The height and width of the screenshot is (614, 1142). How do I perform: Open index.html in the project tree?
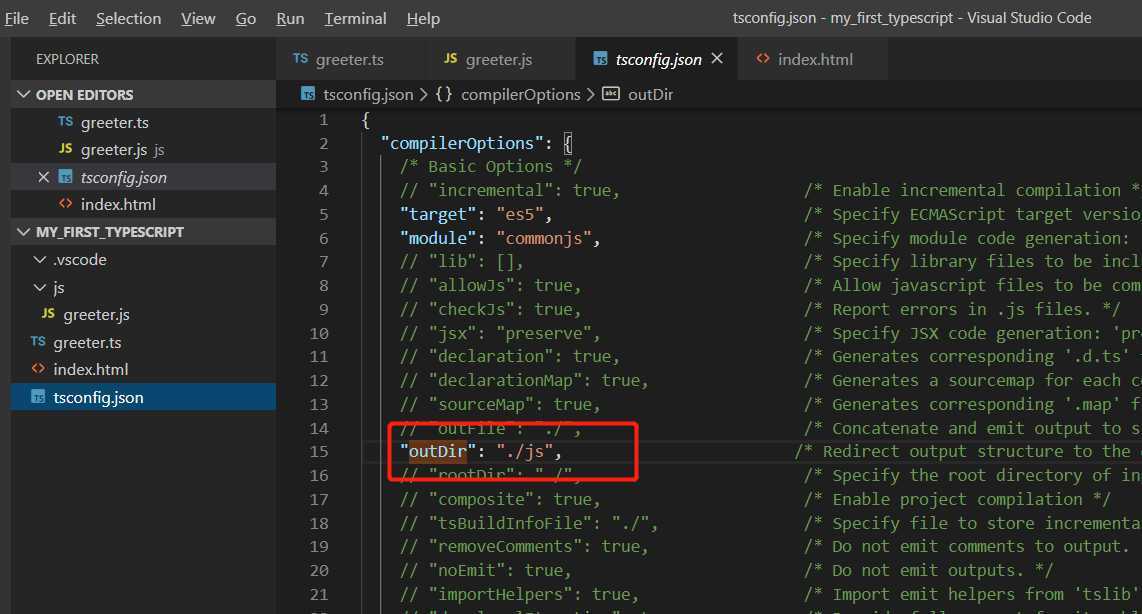(x=143, y=369)
